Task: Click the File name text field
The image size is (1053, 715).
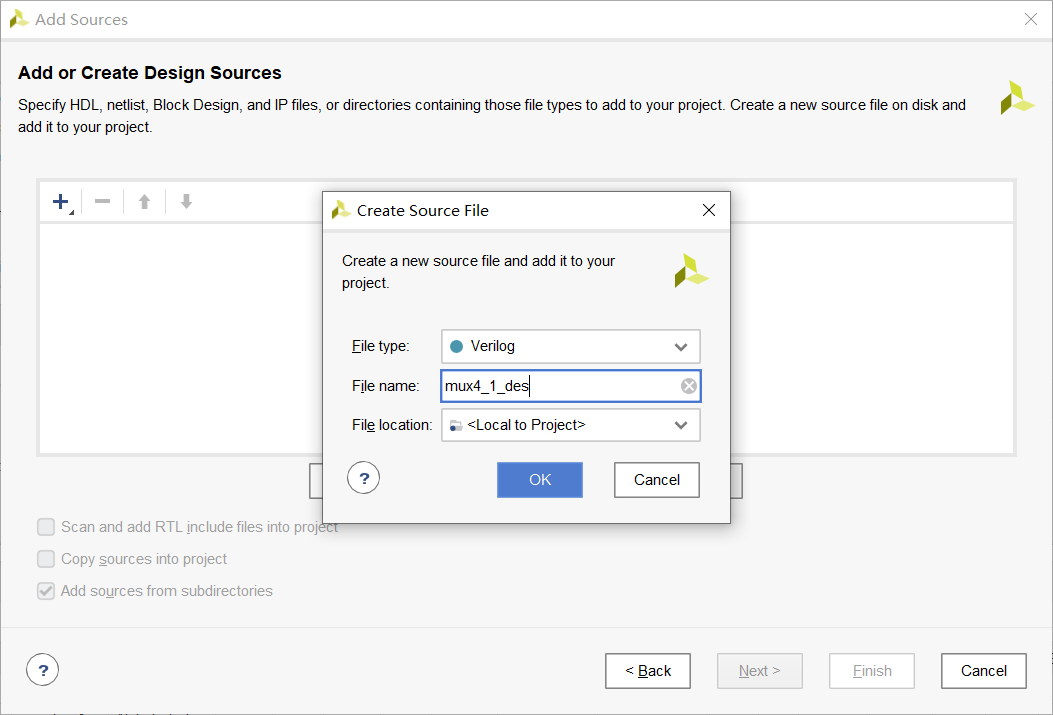Action: [560, 386]
